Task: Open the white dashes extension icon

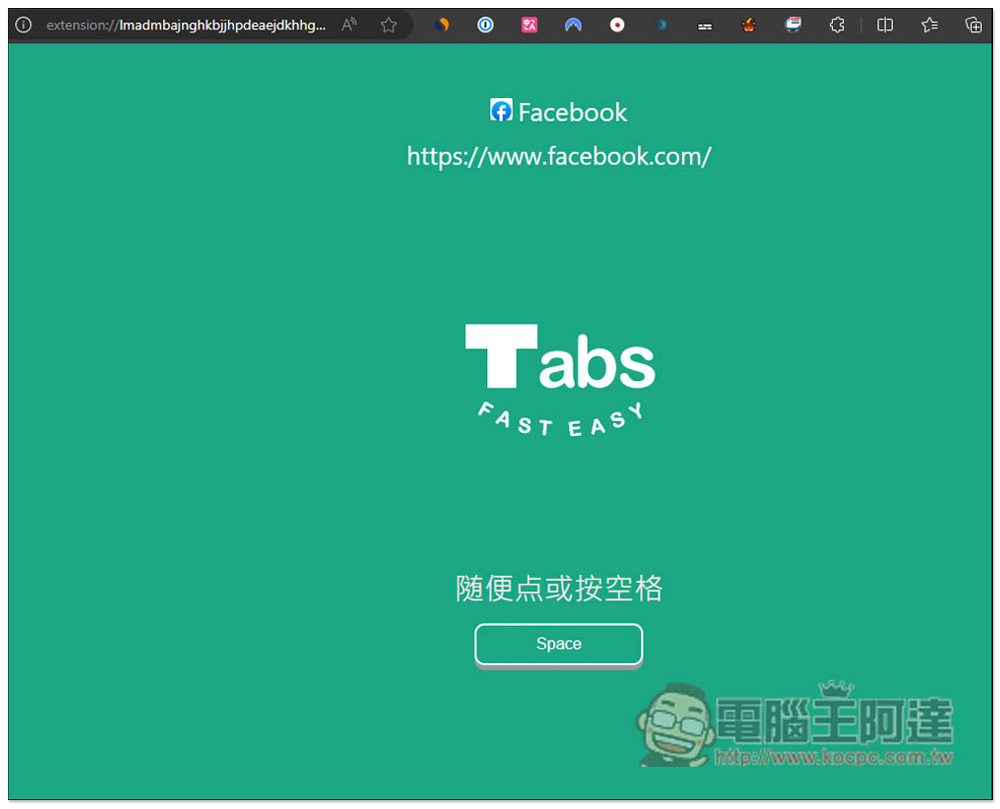Action: 705,26
